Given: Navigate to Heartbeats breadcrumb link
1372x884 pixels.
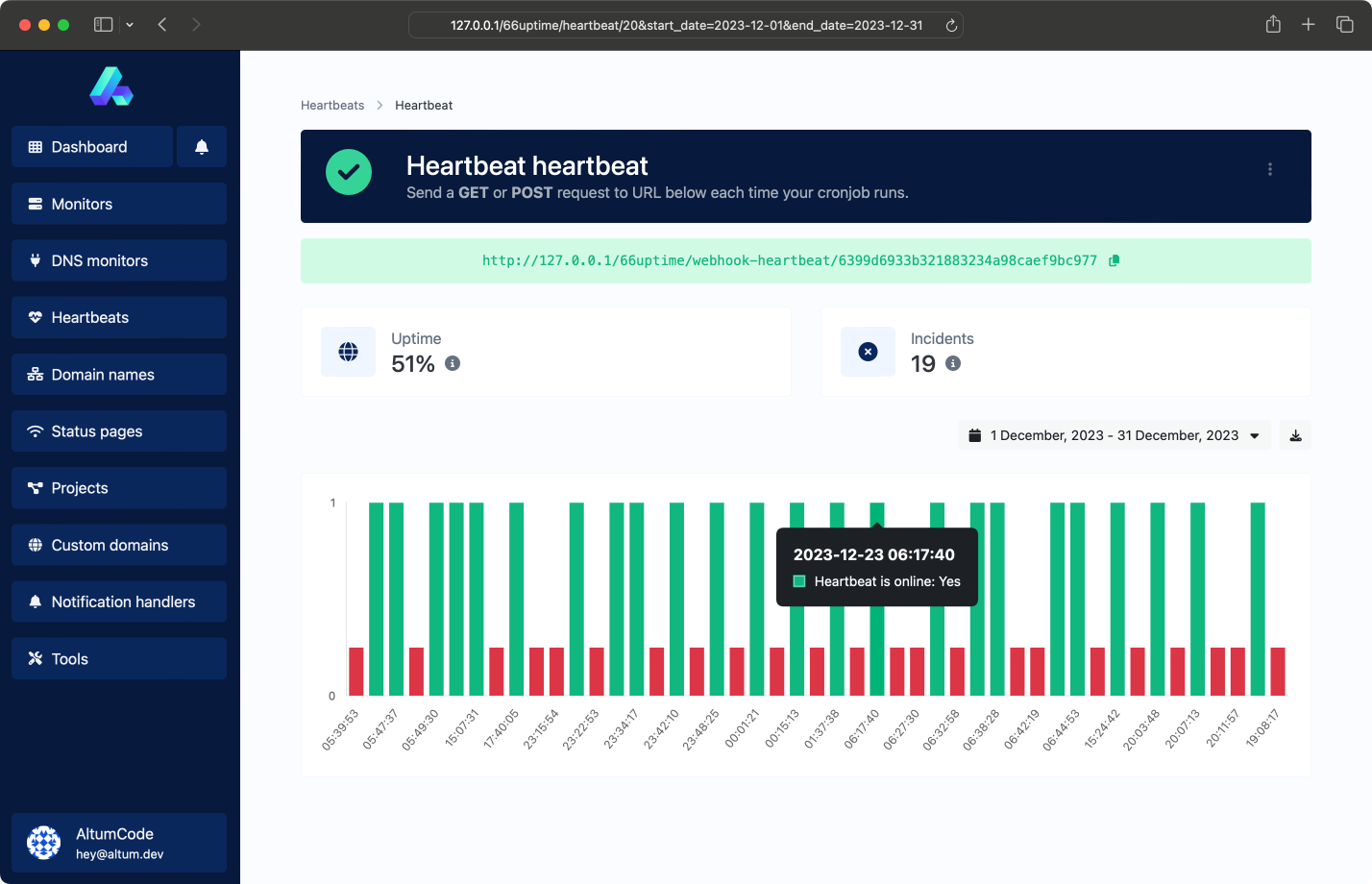Looking at the screenshot, I should (332, 105).
